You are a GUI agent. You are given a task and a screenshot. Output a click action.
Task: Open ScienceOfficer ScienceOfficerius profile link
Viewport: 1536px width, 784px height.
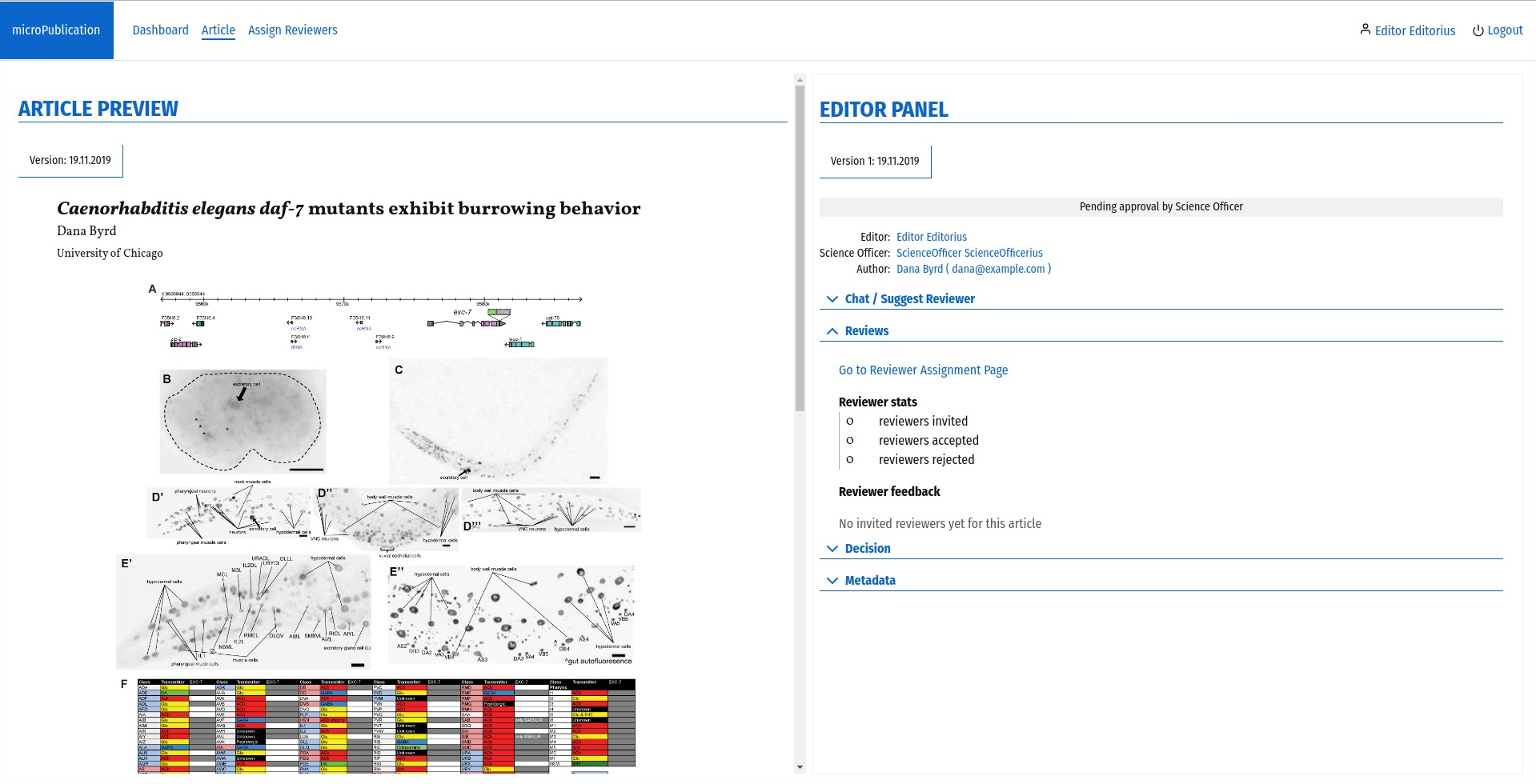(x=969, y=254)
